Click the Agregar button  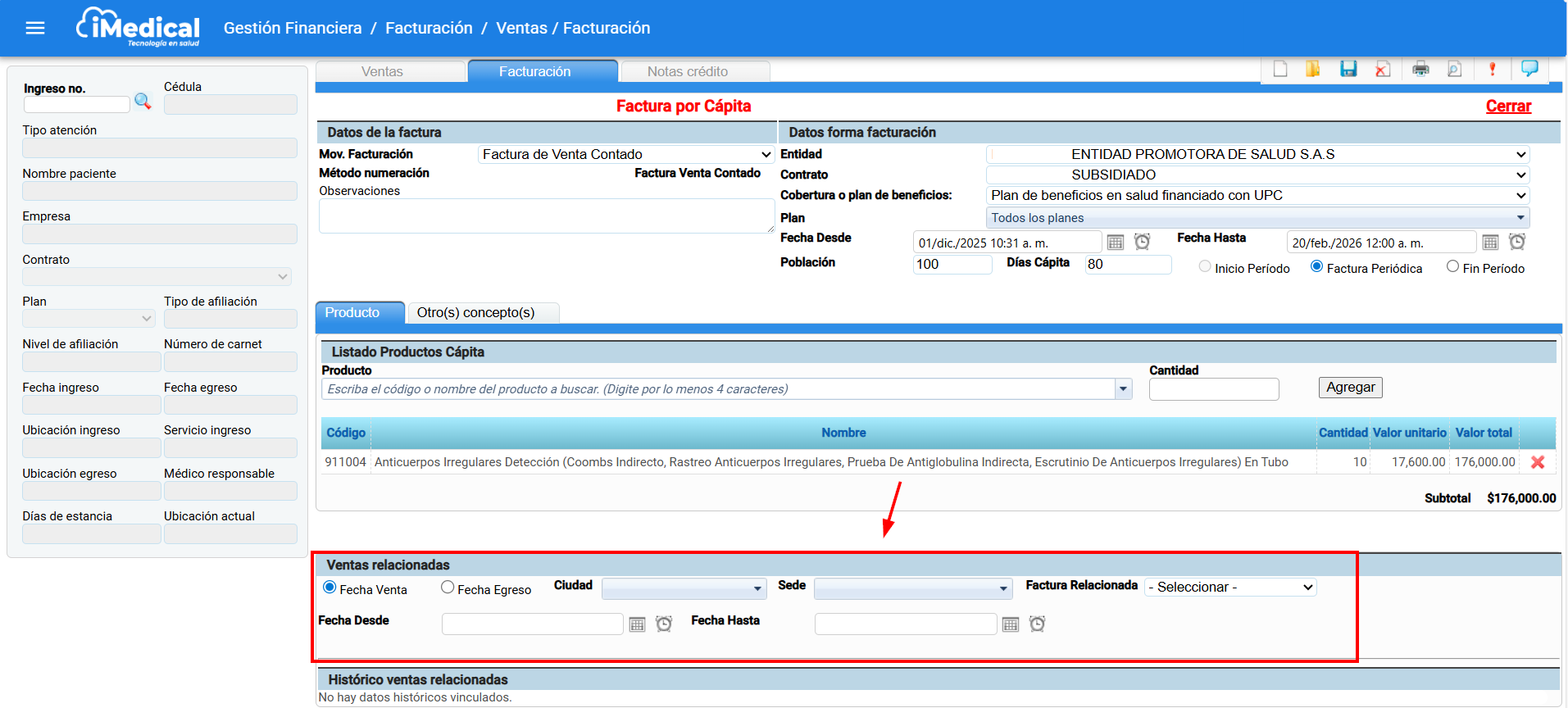point(1350,388)
